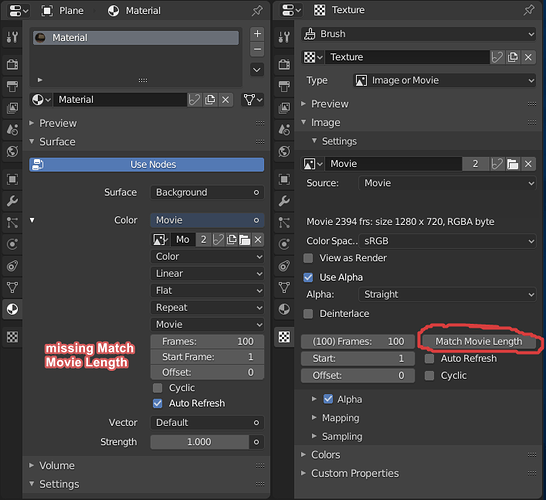546x500 pixels.
Task: Expand the Volume panel
Action: (57, 466)
